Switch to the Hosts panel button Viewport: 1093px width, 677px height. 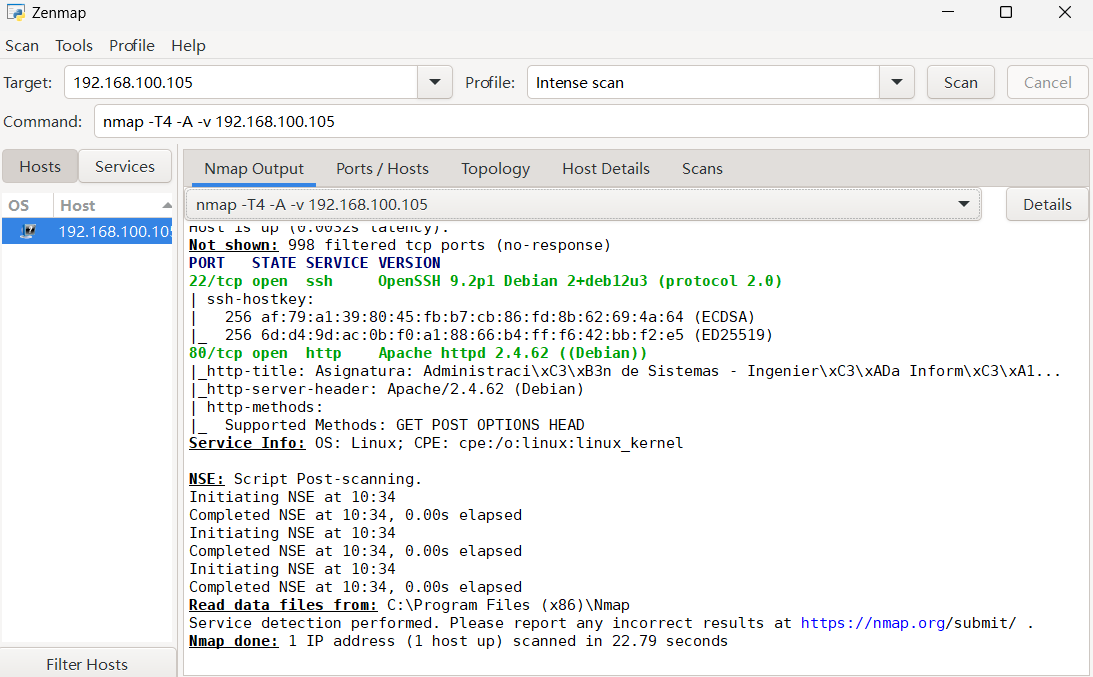40,167
